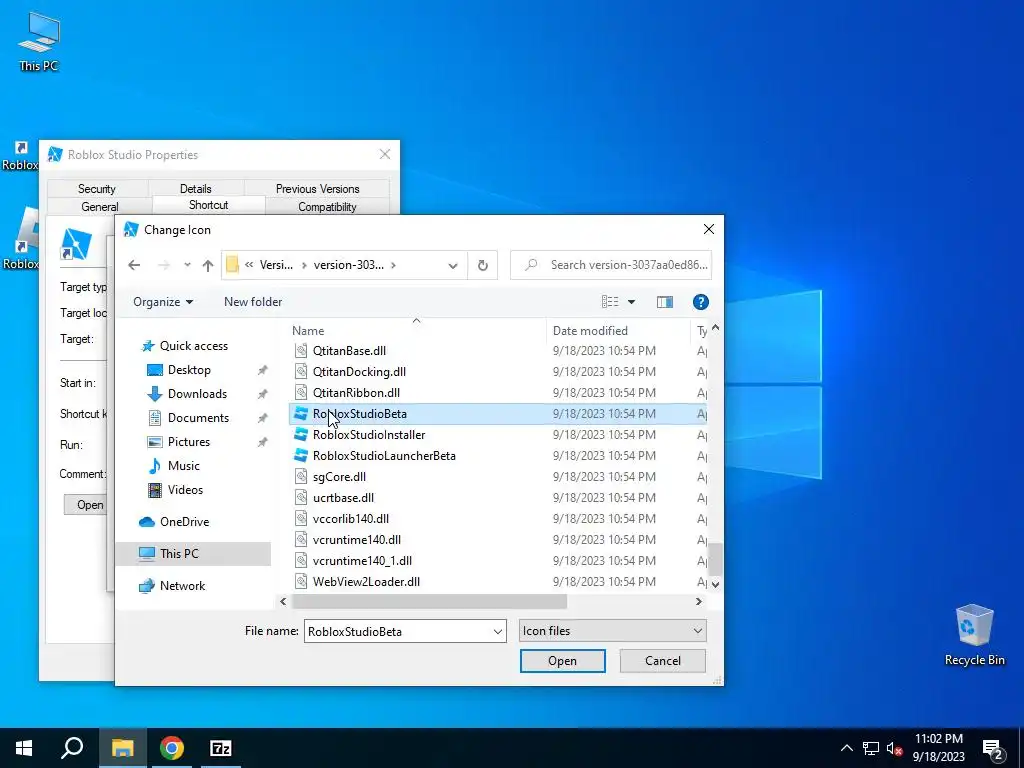Select ucrtbase.dll file
The height and width of the screenshot is (768, 1024).
343,498
